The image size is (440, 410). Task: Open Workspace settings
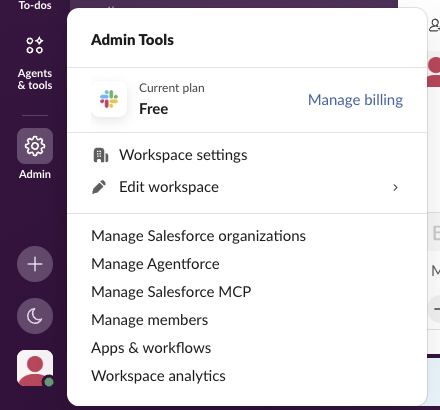click(x=247, y=155)
